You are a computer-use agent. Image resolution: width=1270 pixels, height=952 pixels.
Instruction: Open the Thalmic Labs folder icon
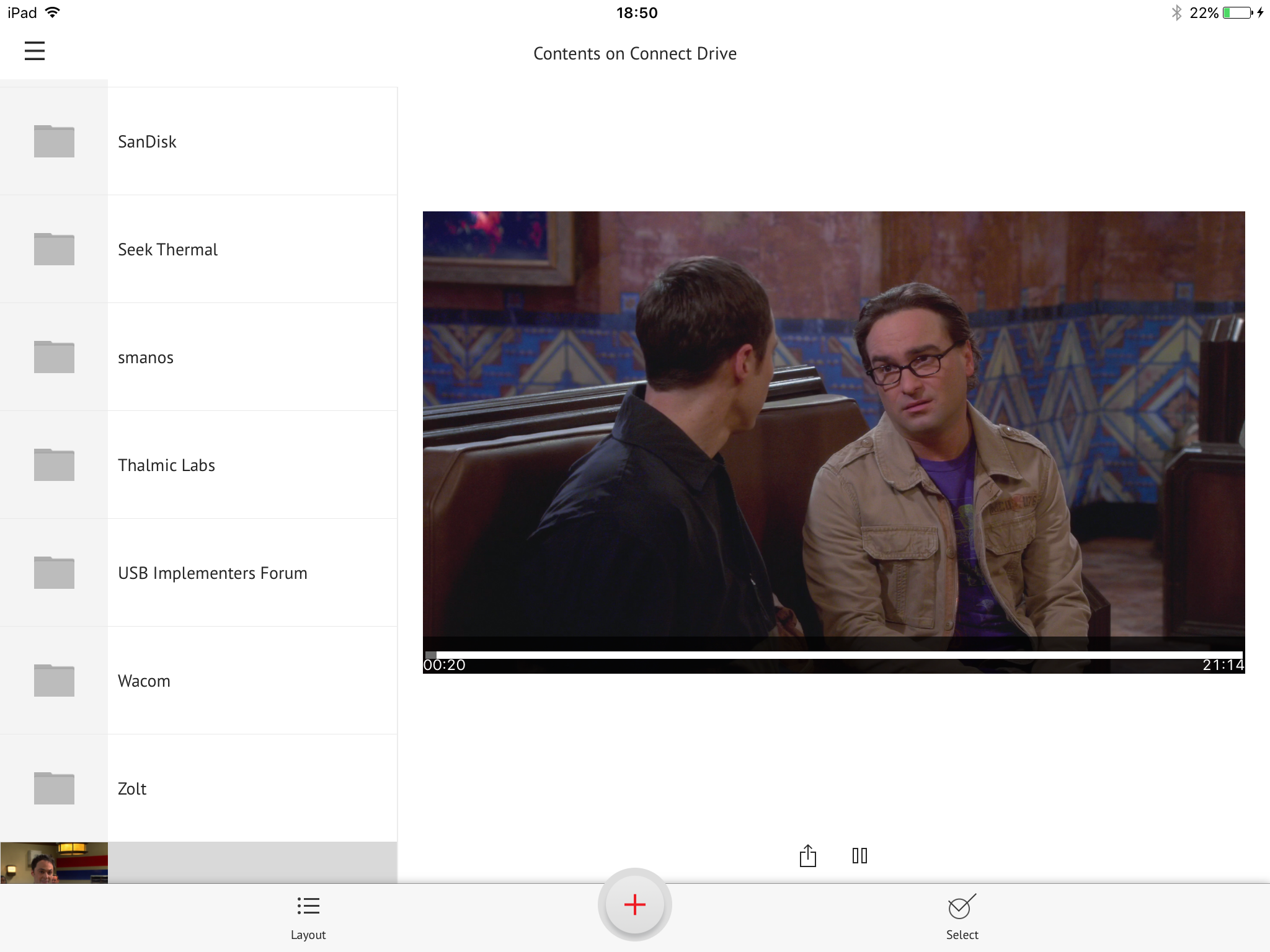[54, 465]
